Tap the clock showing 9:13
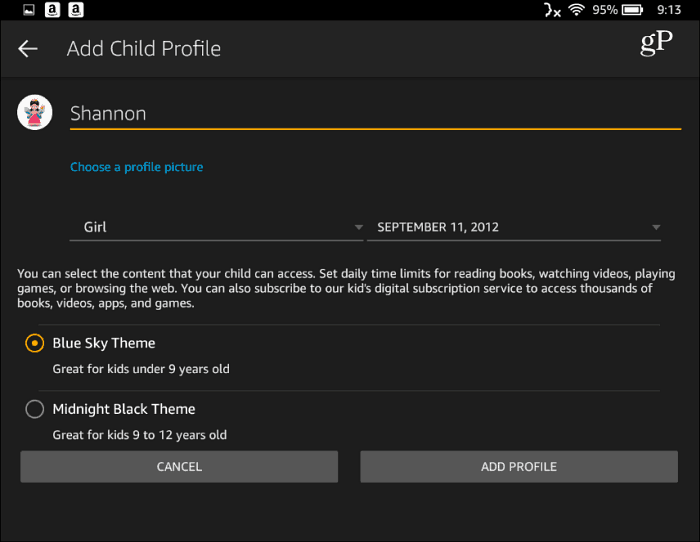This screenshot has height=542, width=700. [x=669, y=10]
